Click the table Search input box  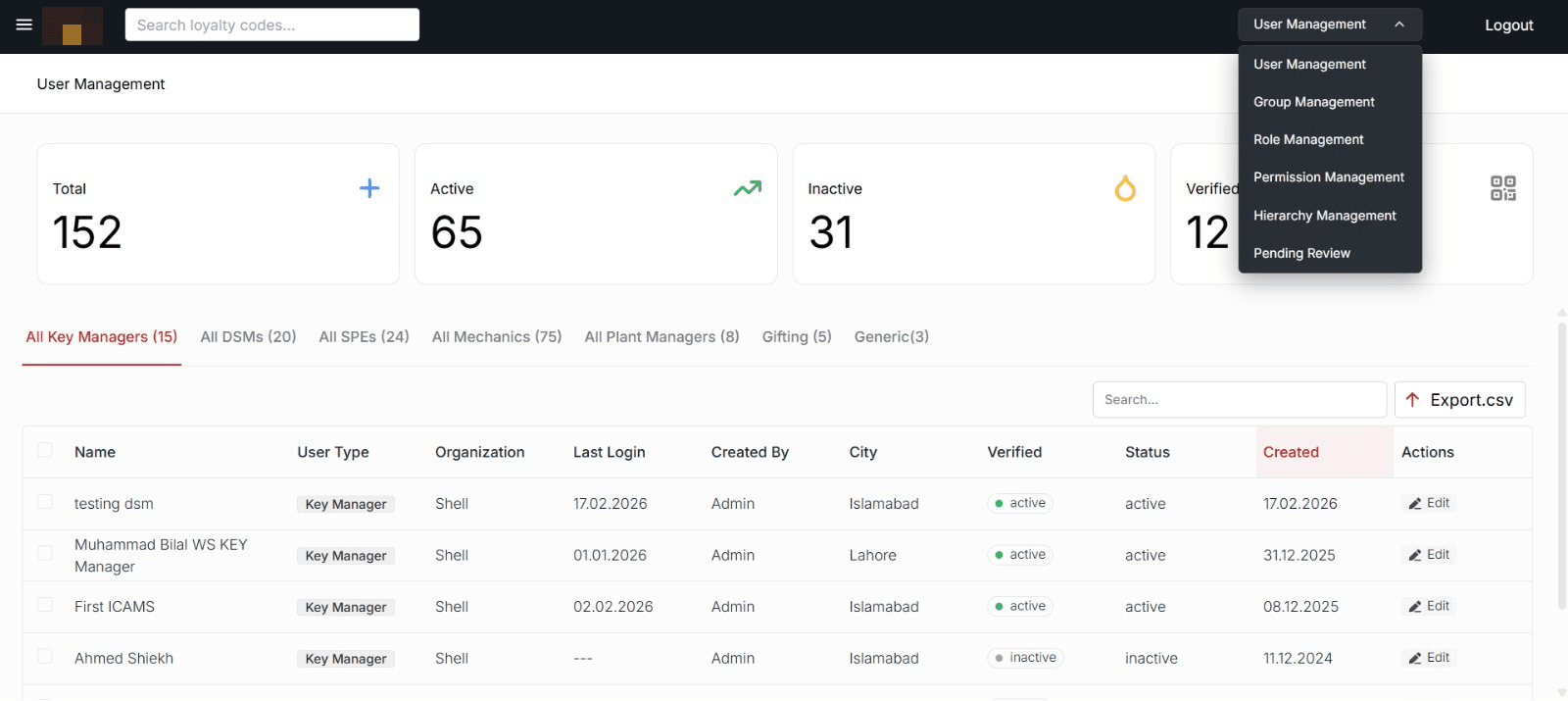(x=1240, y=400)
